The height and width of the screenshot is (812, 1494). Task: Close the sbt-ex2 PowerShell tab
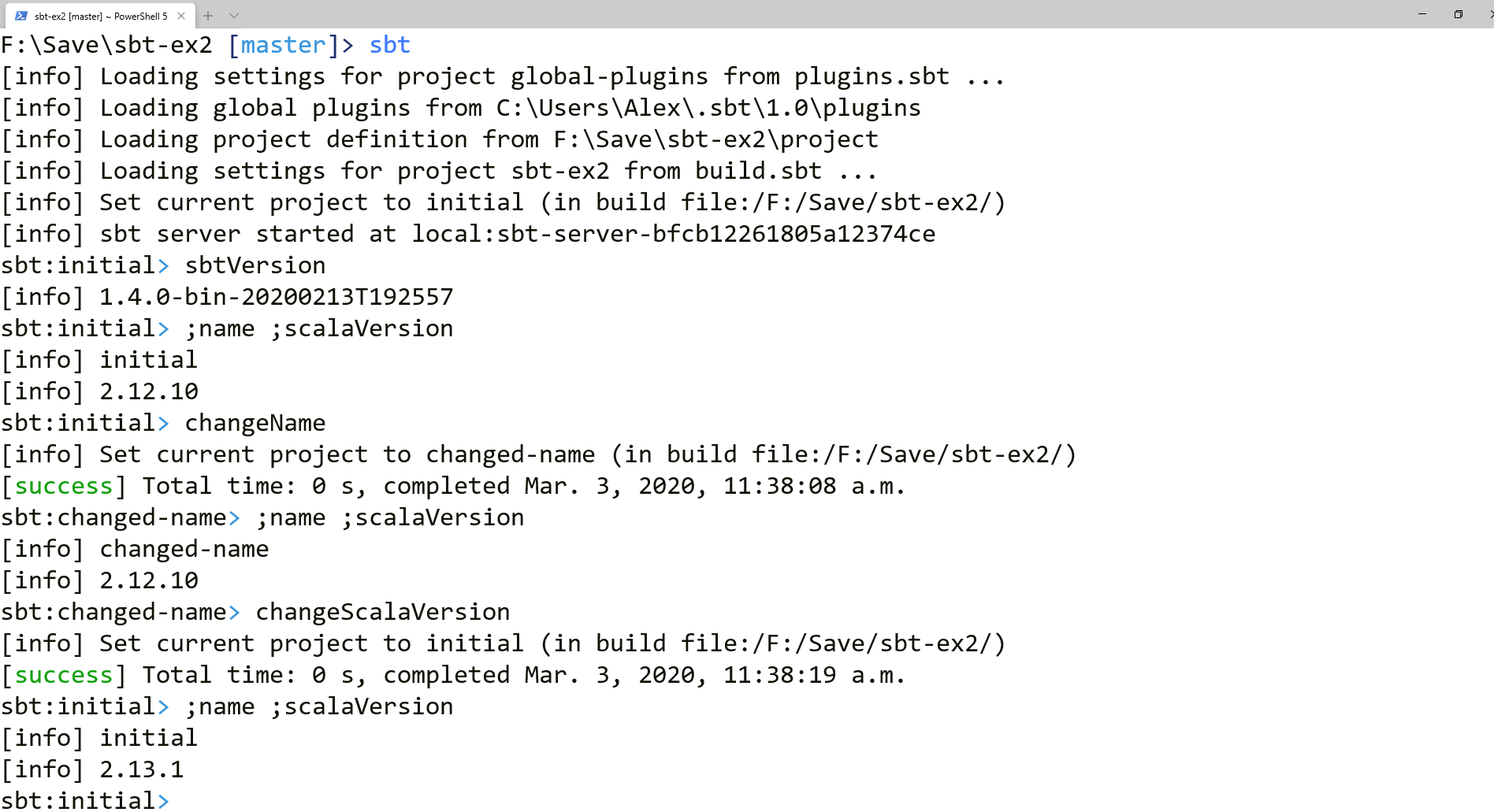tap(181, 16)
